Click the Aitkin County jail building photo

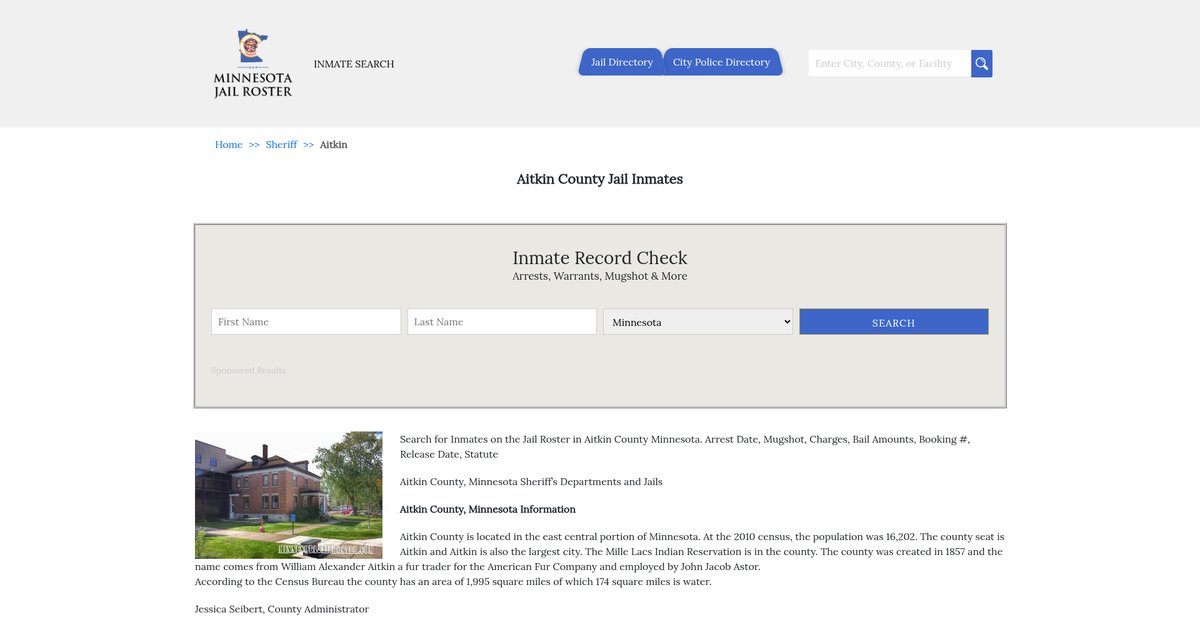(289, 495)
